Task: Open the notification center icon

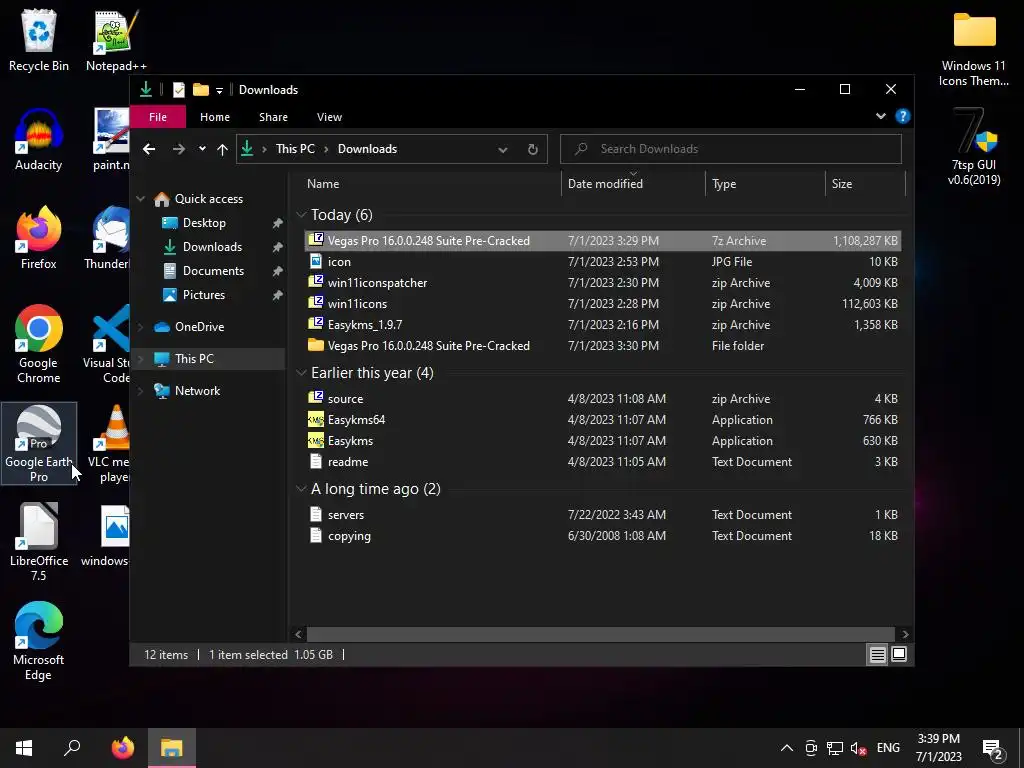Action: (993, 748)
